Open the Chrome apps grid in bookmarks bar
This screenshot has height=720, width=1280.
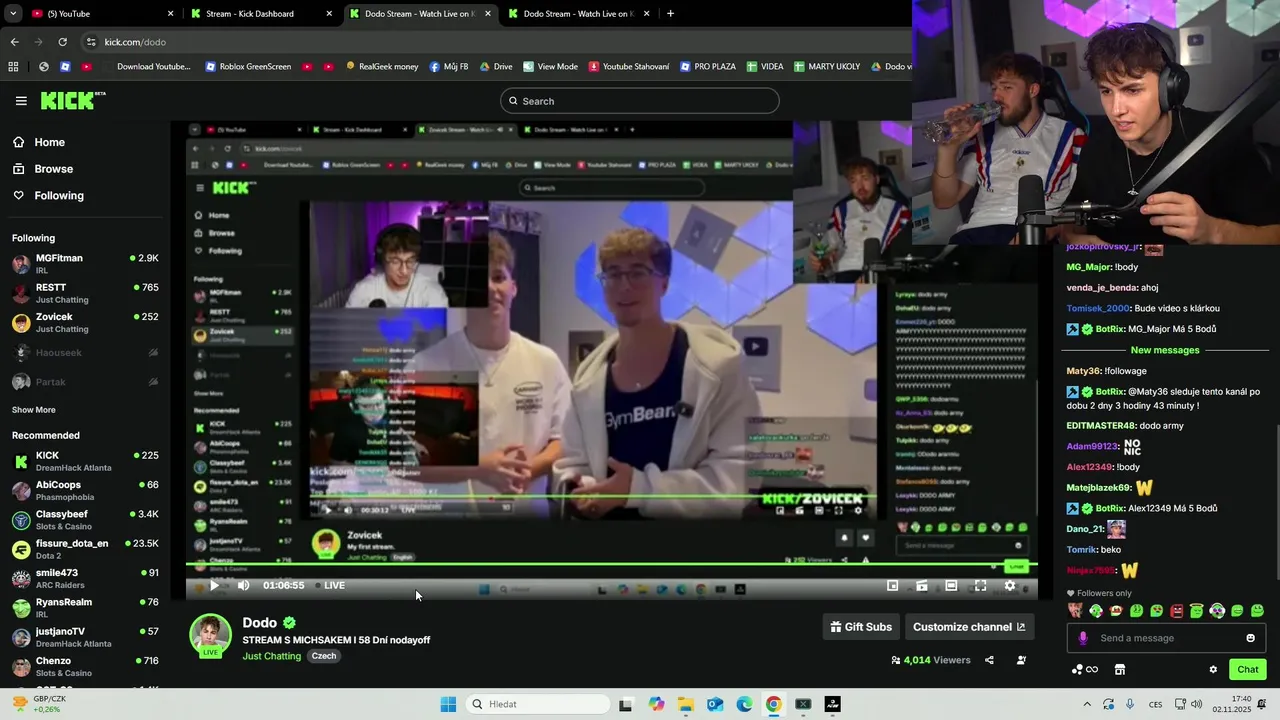pyautogui.click(x=13, y=67)
